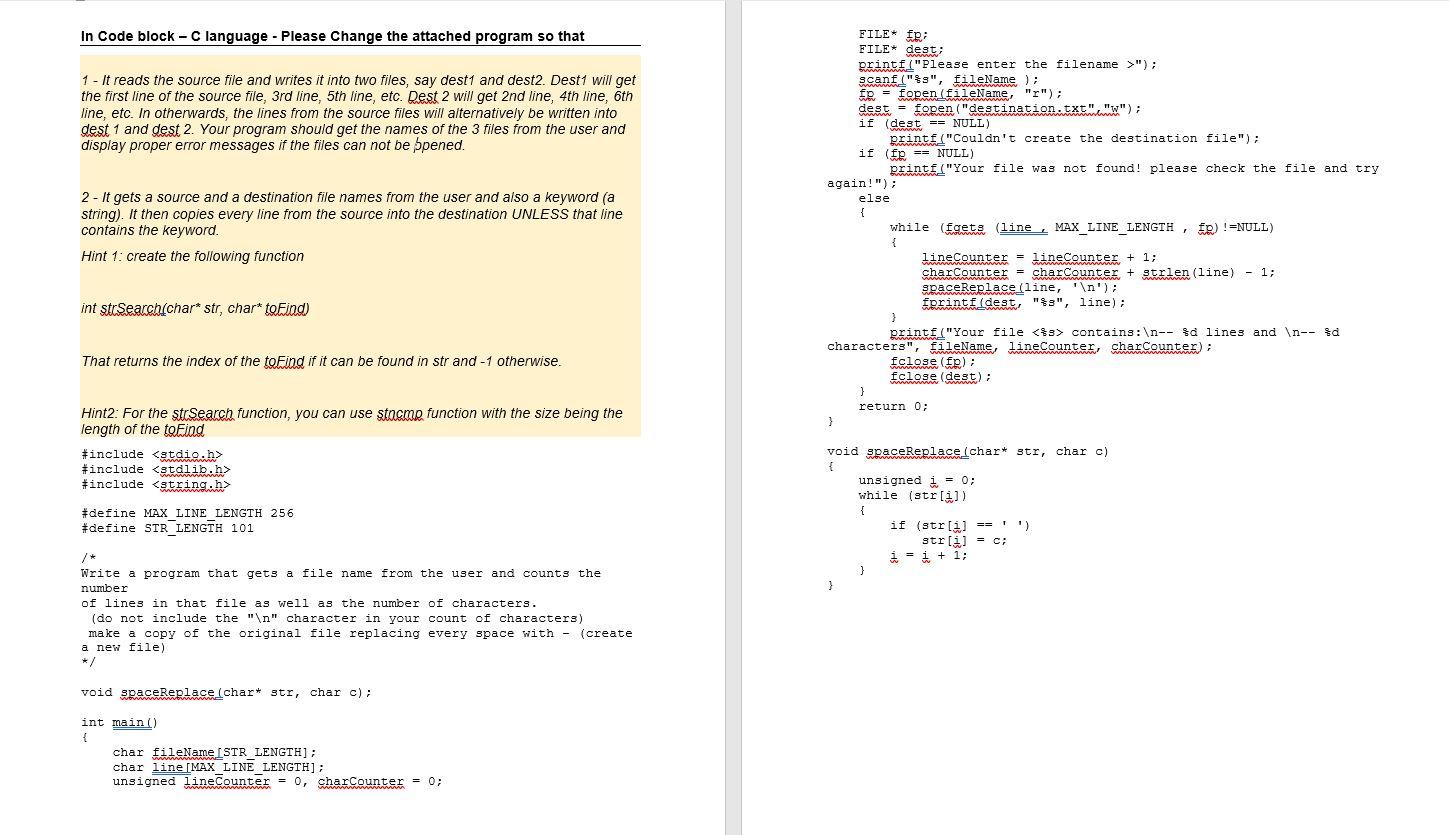Click the '#include <stdio.h>' line
1449x835 pixels.
pyautogui.click(x=152, y=454)
